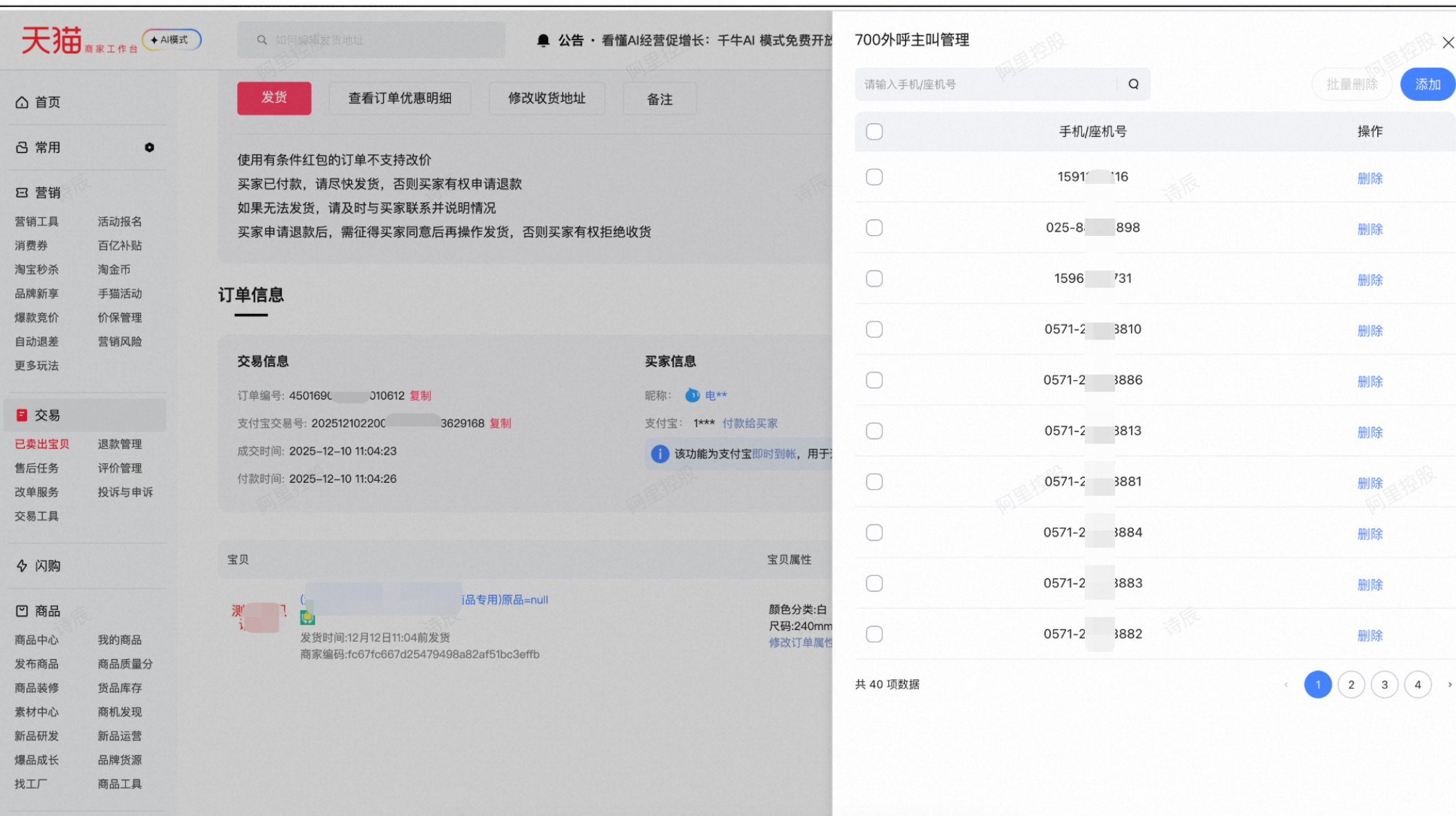Copy the order number via 复制
Image resolution: width=1456 pixels, height=816 pixels.
point(420,396)
